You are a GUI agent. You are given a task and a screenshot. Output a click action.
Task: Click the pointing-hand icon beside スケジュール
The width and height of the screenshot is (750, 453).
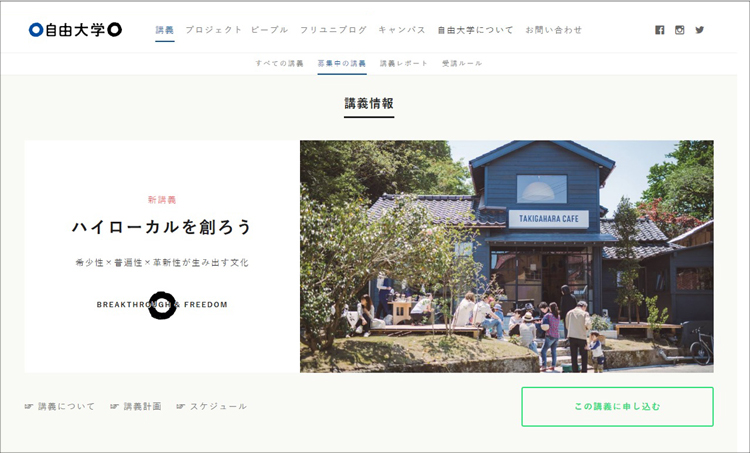point(180,407)
